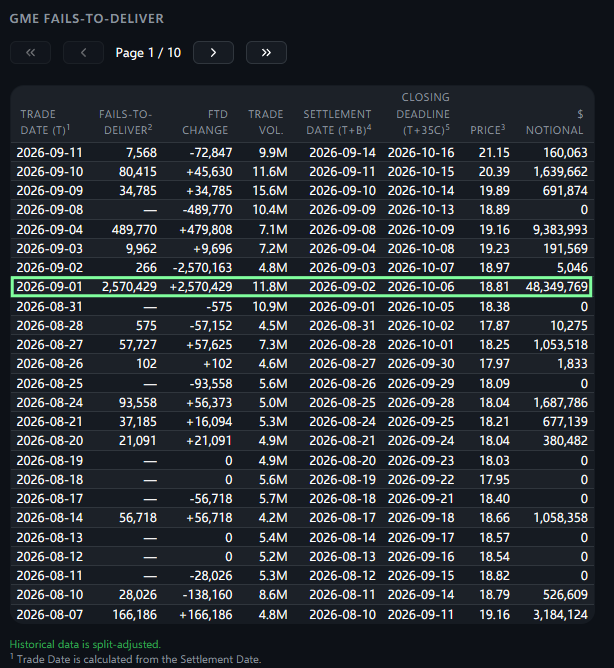614x668 pixels.
Task: Click fails value 57,727
Action: click(x=138, y=345)
